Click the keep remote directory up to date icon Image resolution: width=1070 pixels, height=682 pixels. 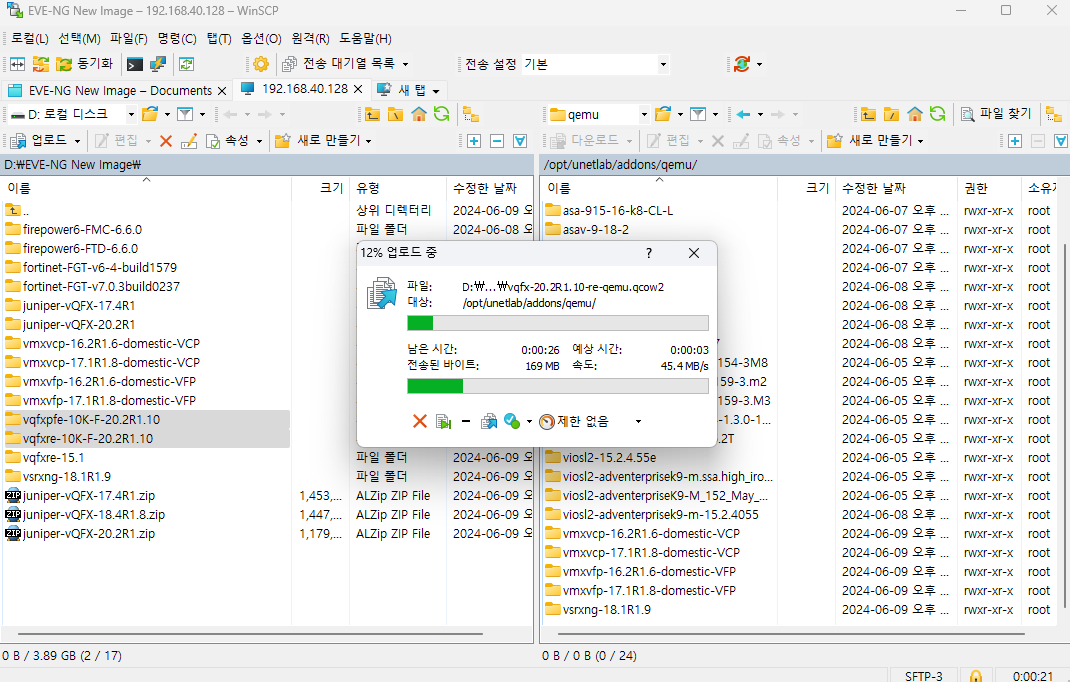tap(186, 64)
